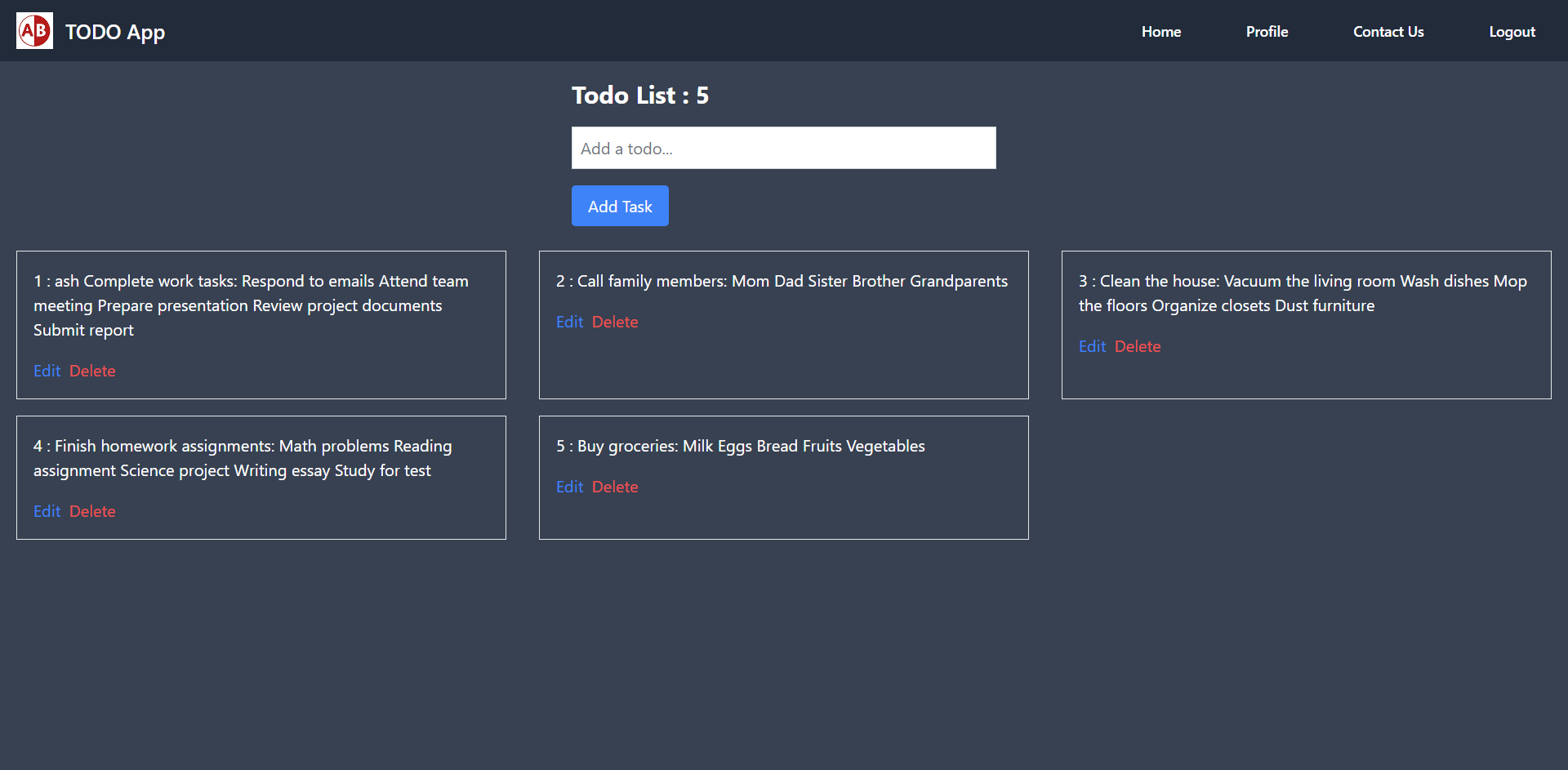Viewport: 1568px width, 770px height.
Task: Click the Add Task button
Action: click(x=620, y=206)
